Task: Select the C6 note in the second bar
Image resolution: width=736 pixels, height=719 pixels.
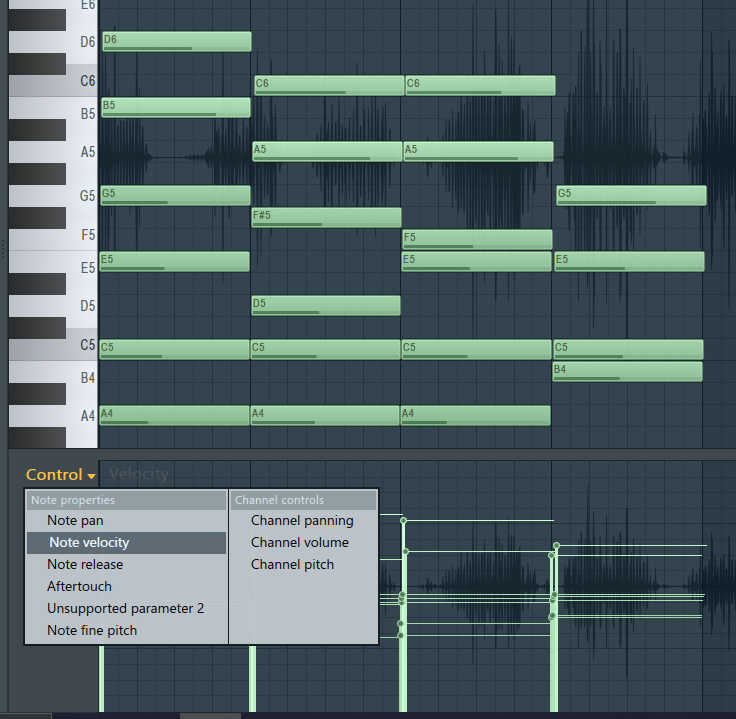Action: [330, 85]
